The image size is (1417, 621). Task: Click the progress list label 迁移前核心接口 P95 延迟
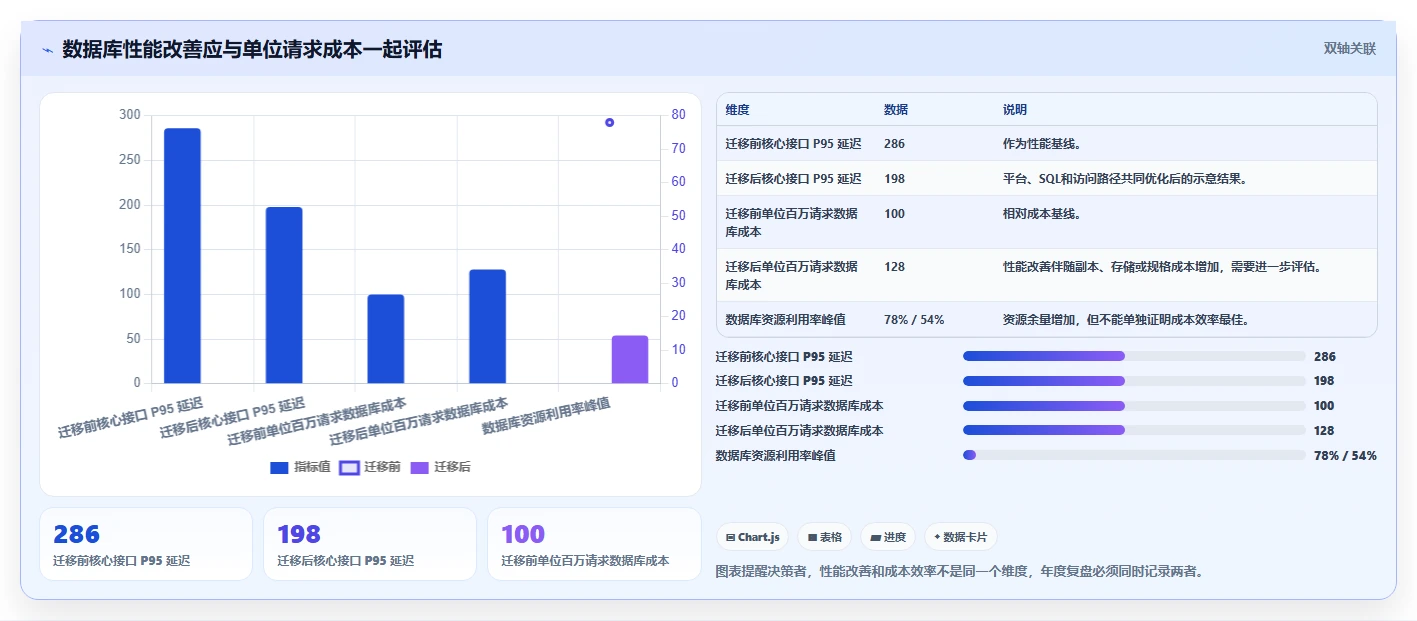784,356
